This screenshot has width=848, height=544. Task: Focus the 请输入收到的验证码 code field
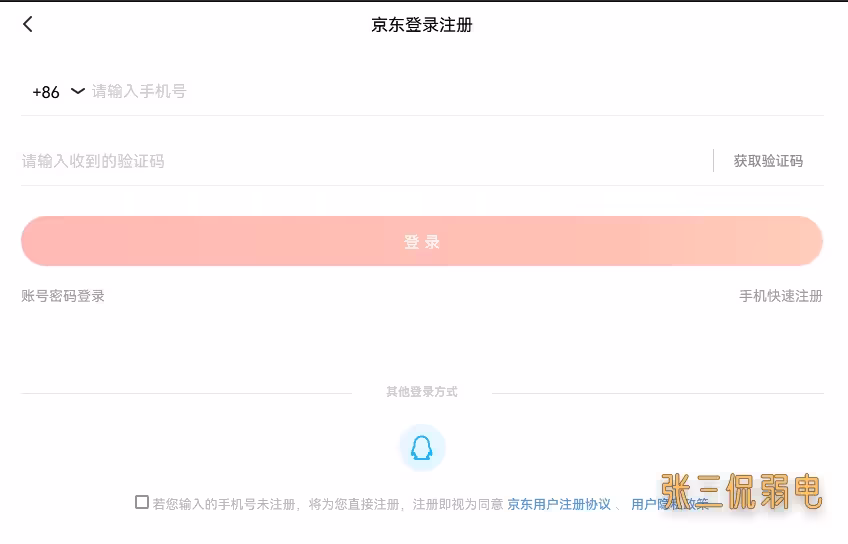pos(366,161)
